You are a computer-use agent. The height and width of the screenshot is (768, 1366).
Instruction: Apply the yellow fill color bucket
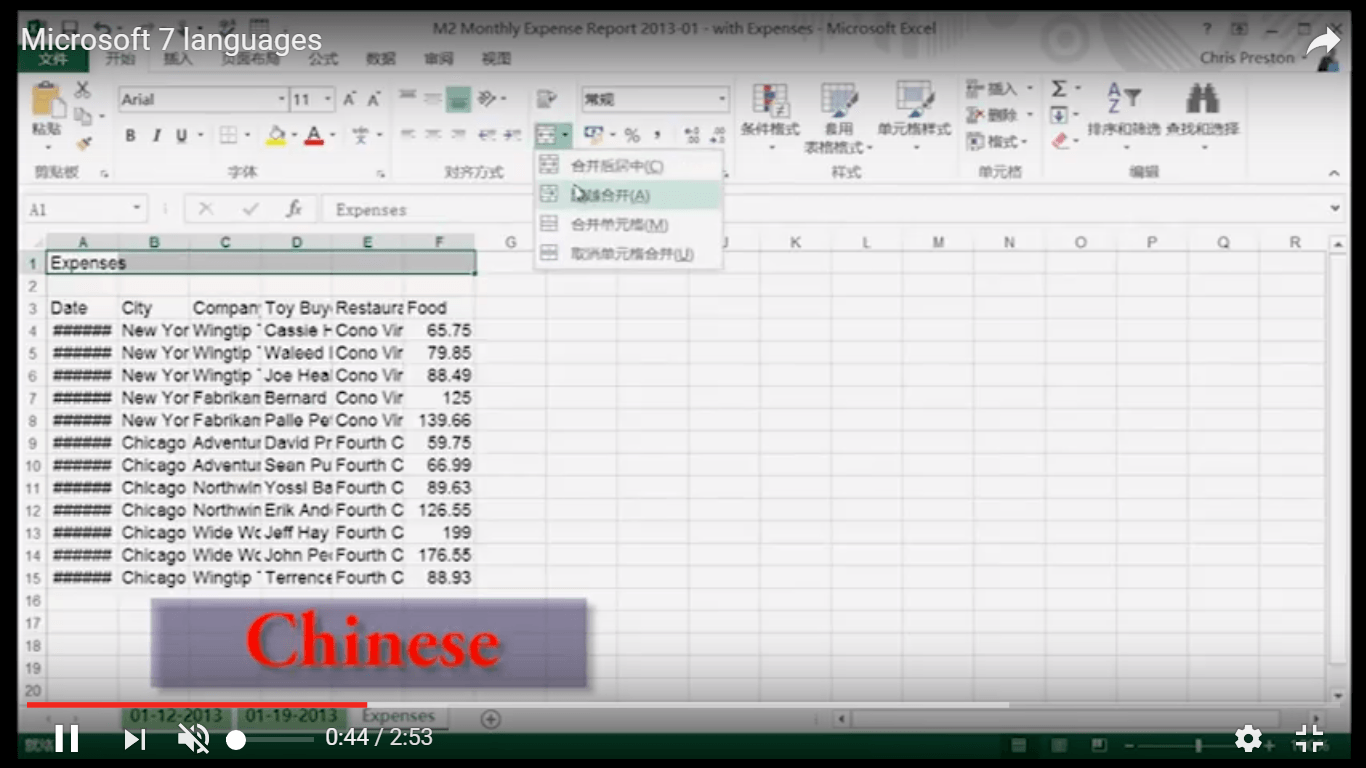pos(277,135)
